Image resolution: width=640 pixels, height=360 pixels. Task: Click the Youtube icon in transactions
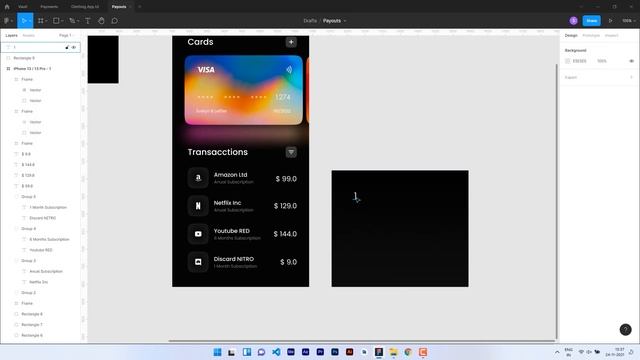coord(198,234)
